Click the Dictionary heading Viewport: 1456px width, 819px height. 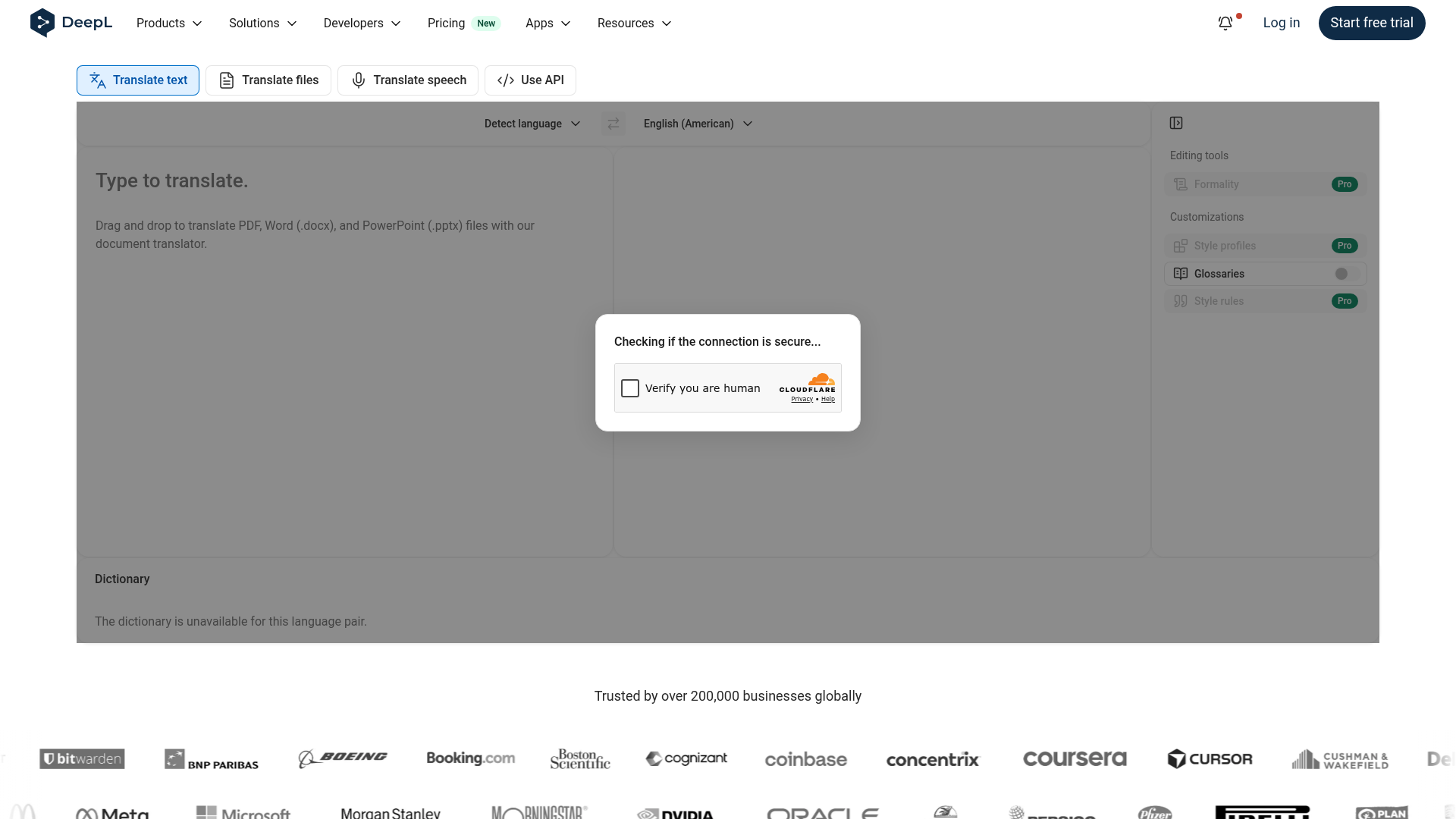pos(122,579)
